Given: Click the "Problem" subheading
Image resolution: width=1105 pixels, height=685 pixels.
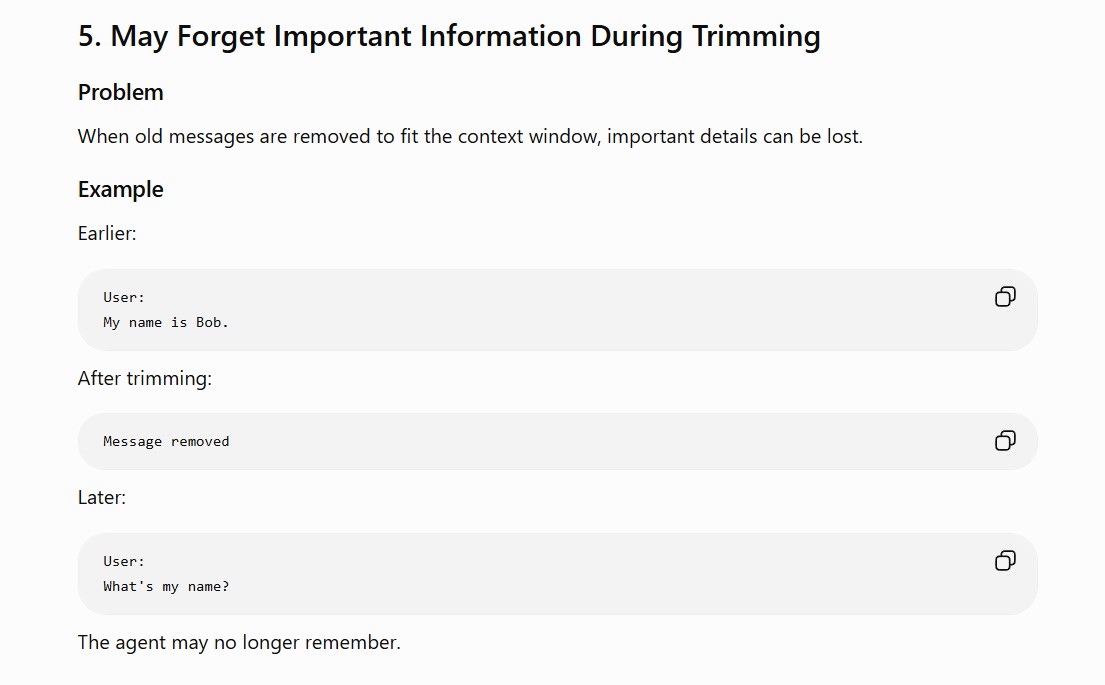Looking at the screenshot, I should click(x=121, y=92).
